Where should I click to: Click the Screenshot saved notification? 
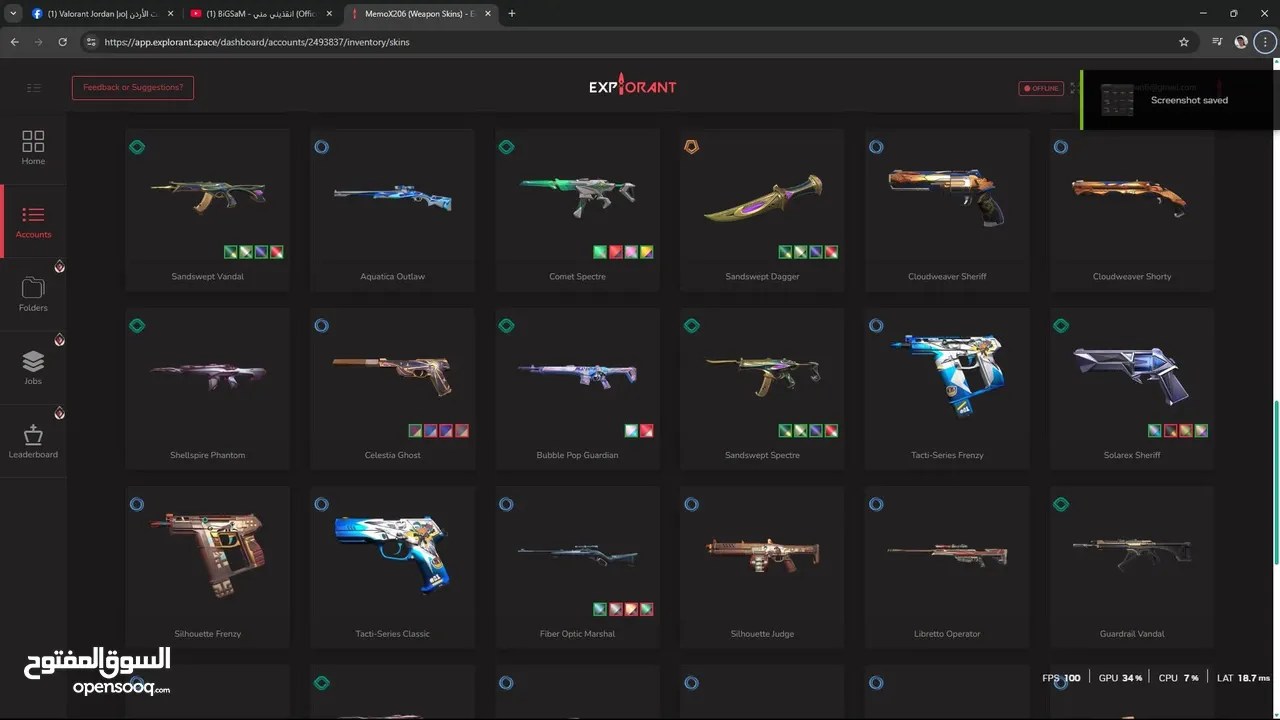point(1180,100)
